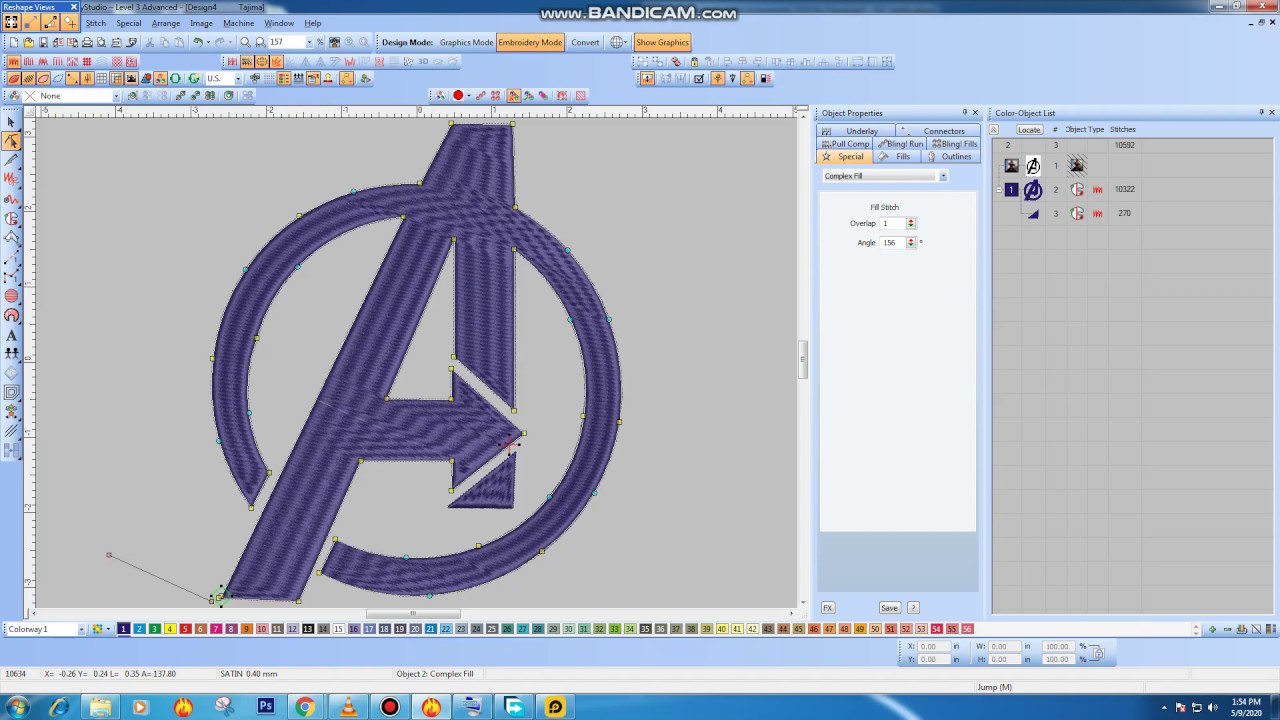1280x720 pixels.
Task: Click the Overlap input field
Action: point(892,223)
